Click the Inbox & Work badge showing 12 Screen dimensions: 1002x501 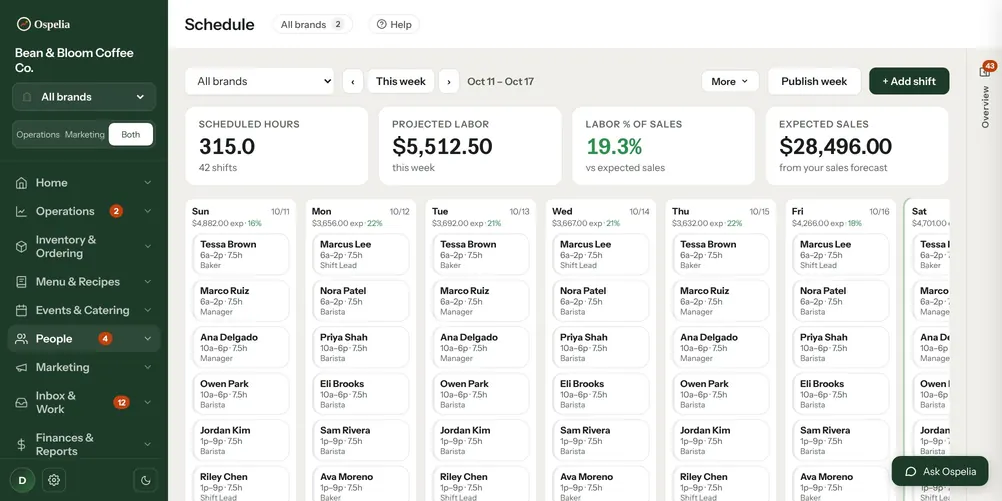(121, 403)
